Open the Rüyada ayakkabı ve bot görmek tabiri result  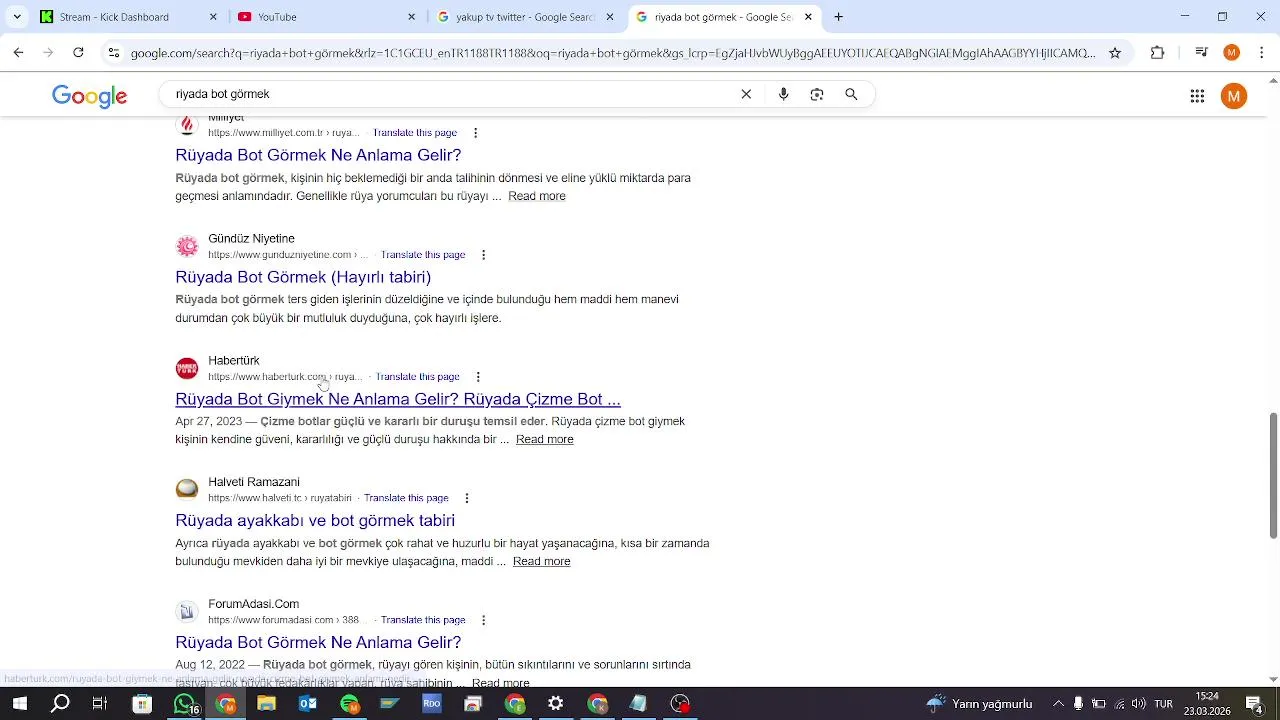pos(315,520)
